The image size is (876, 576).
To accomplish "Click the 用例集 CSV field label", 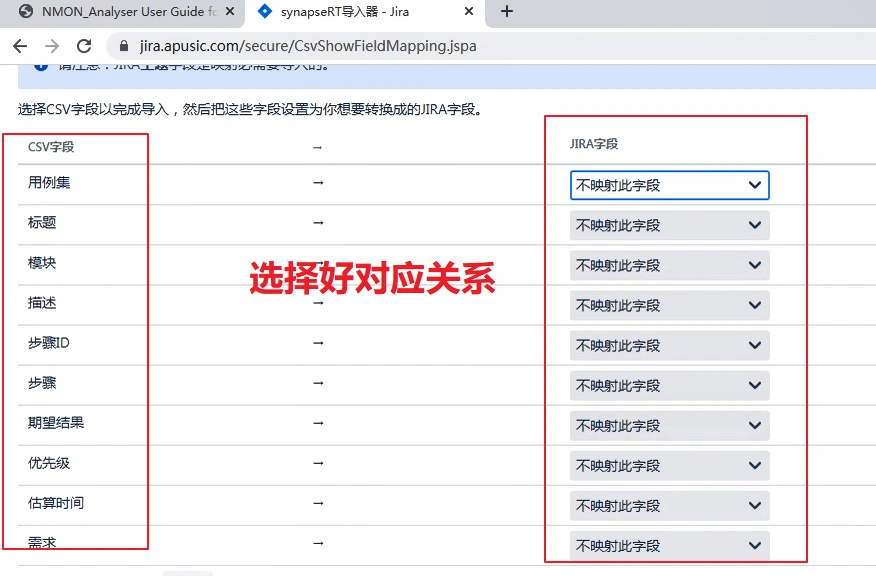I will pyautogui.click(x=49, y=183).
